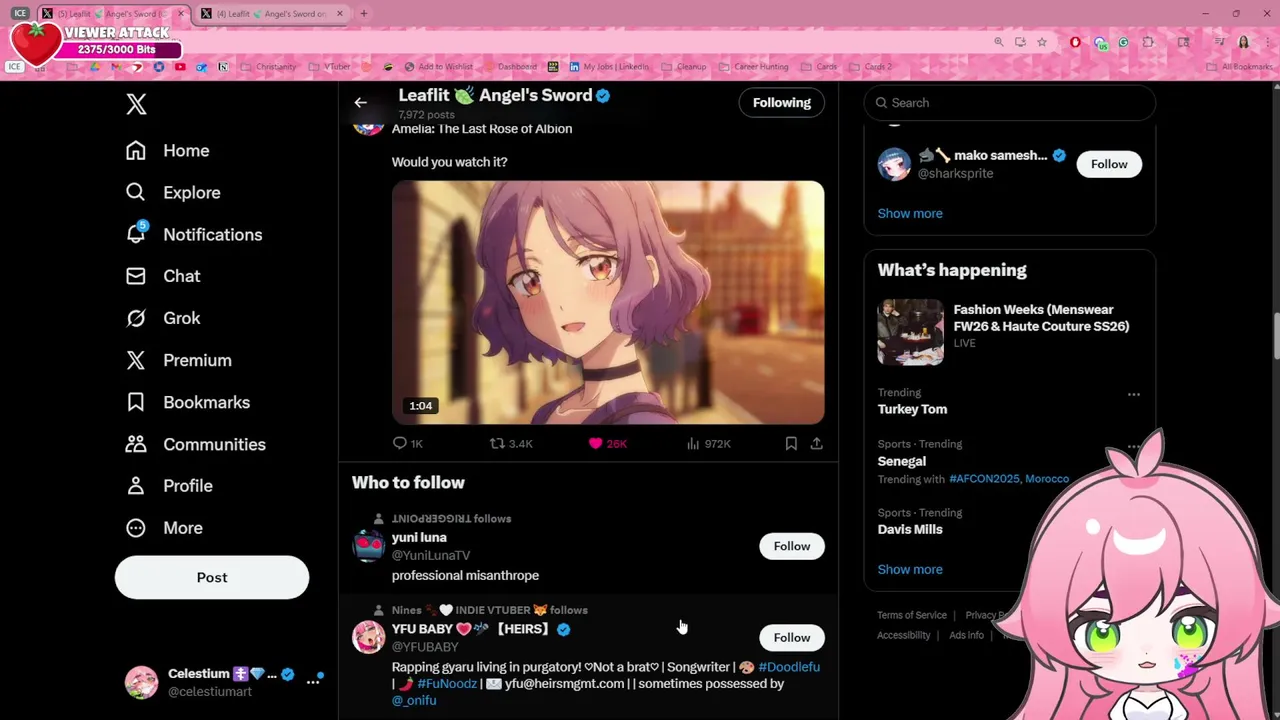Screen dimensions: 1280x720
Task: Open Communities in the sidebar
Action: [x=196, y=445]
